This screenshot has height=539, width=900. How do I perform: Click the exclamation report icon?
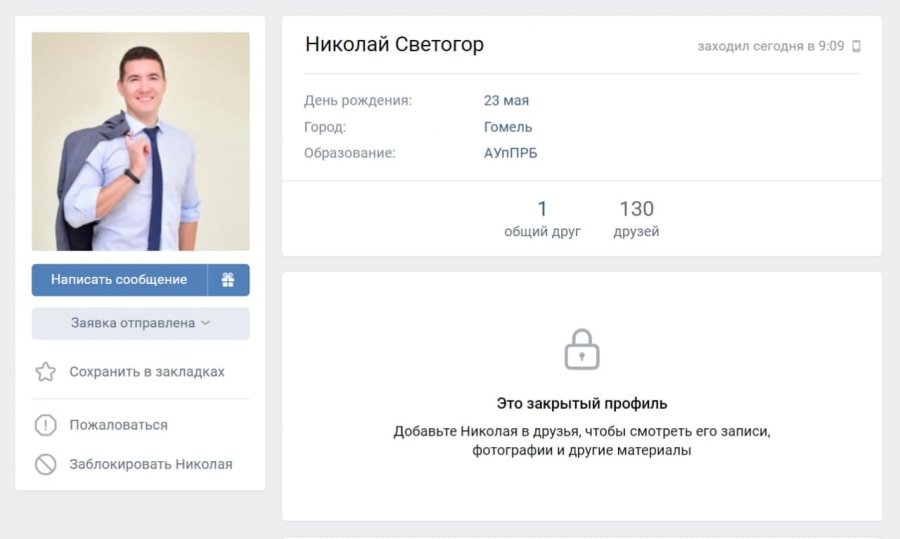pyautogui.click(x=45, y=425)
